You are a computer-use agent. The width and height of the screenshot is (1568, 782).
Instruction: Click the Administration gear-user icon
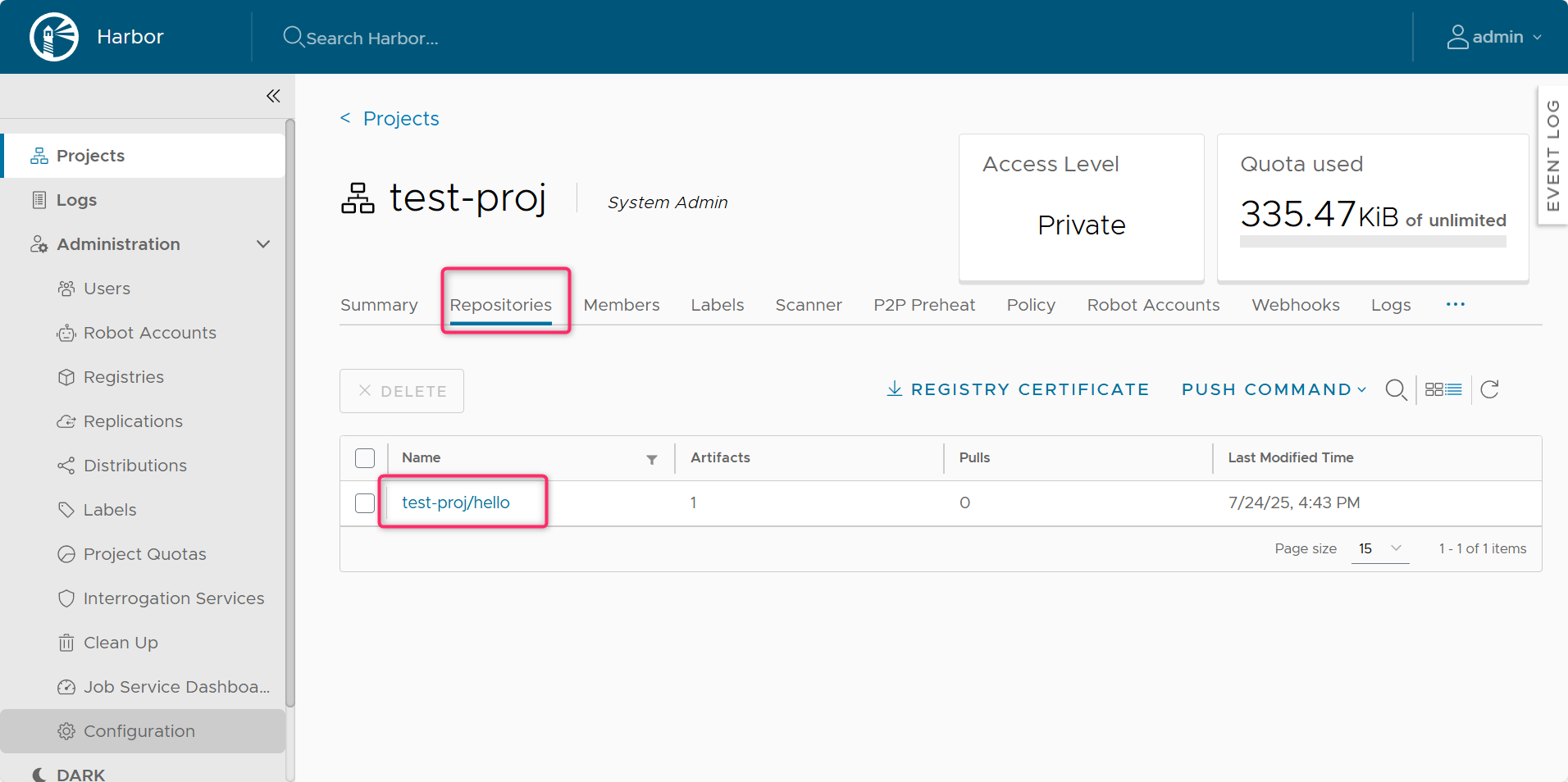click(39, 244)
